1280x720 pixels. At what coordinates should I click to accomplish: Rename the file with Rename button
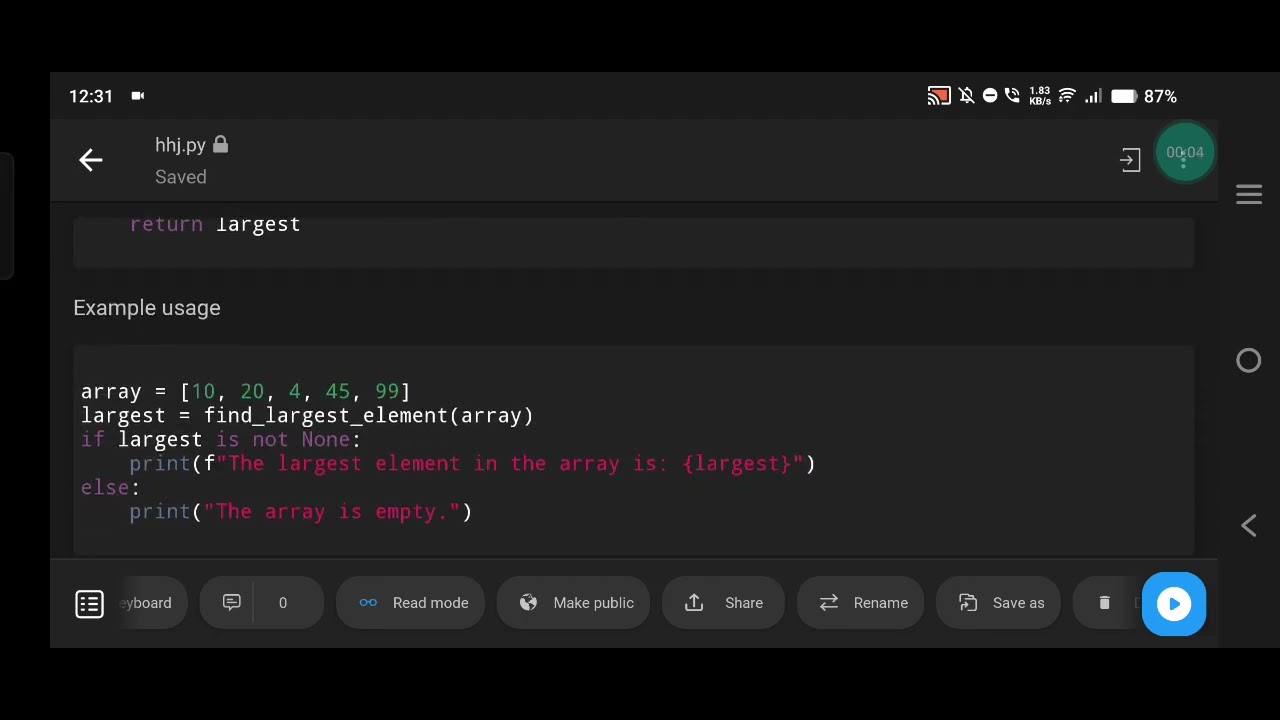point(861,603)
